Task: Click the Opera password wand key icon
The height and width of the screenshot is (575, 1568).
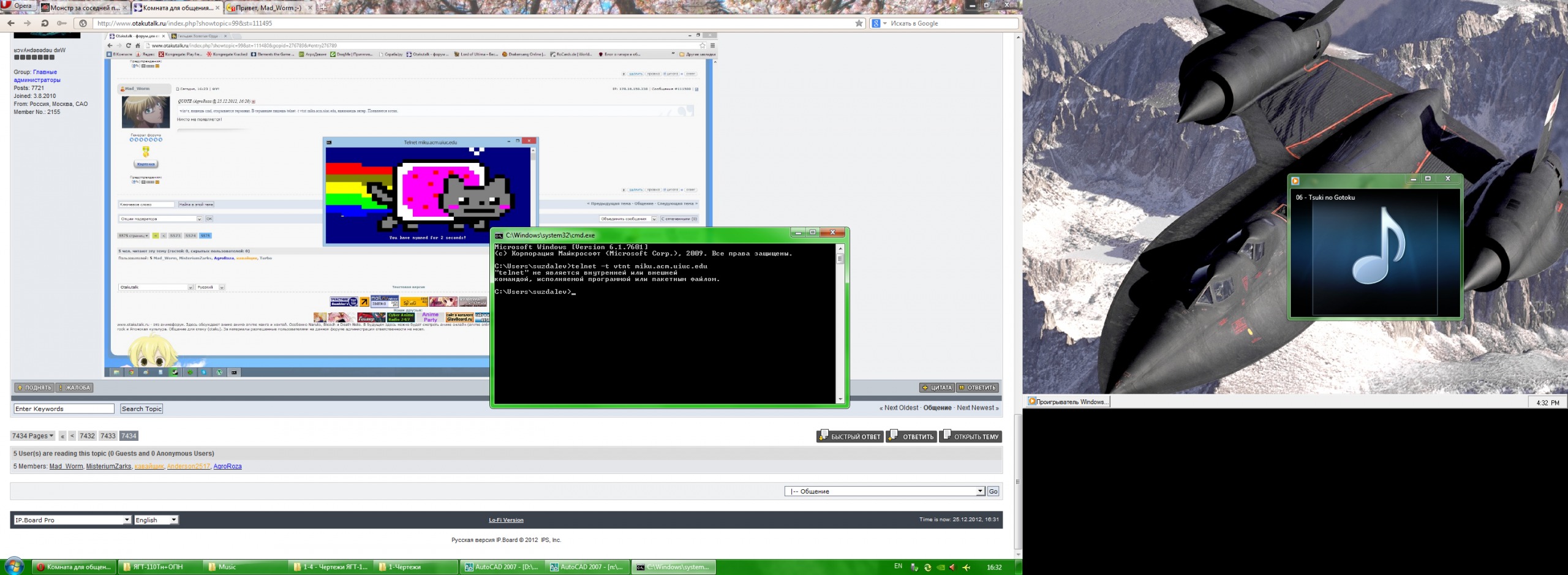Action: tap(61, 23)
